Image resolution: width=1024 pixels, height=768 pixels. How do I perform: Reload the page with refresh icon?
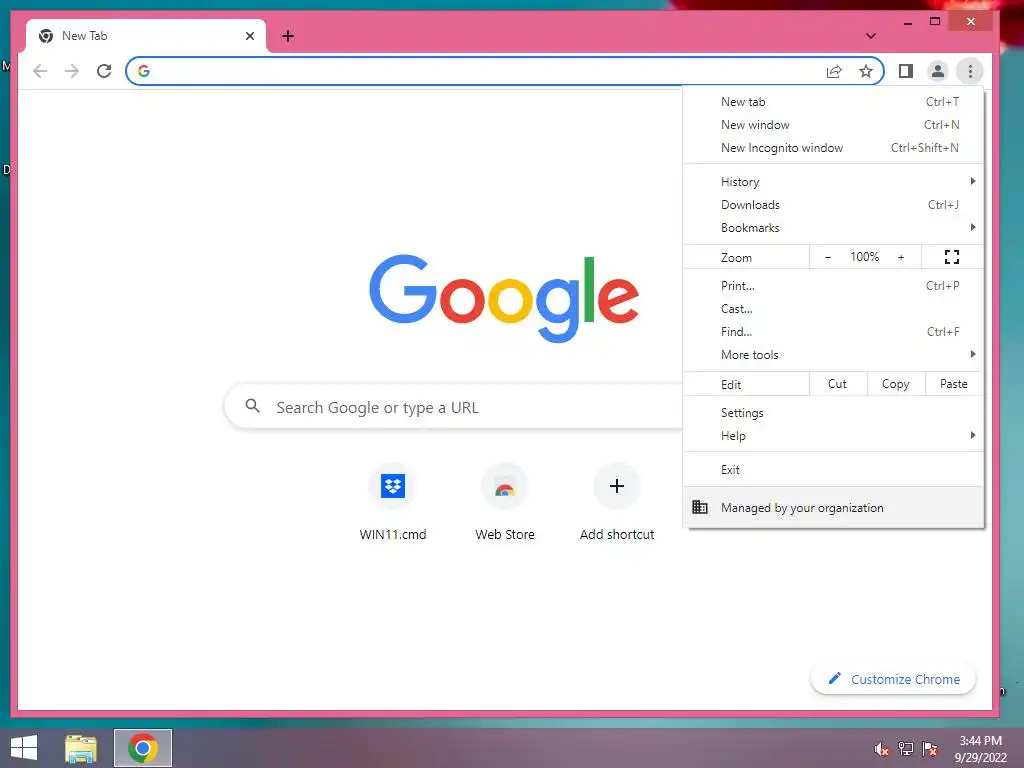(104, 71)
